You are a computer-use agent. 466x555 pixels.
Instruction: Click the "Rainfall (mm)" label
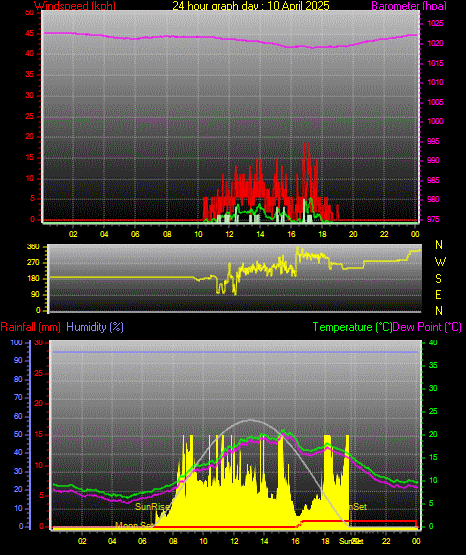pyautogui.click(x=30, y=327)
